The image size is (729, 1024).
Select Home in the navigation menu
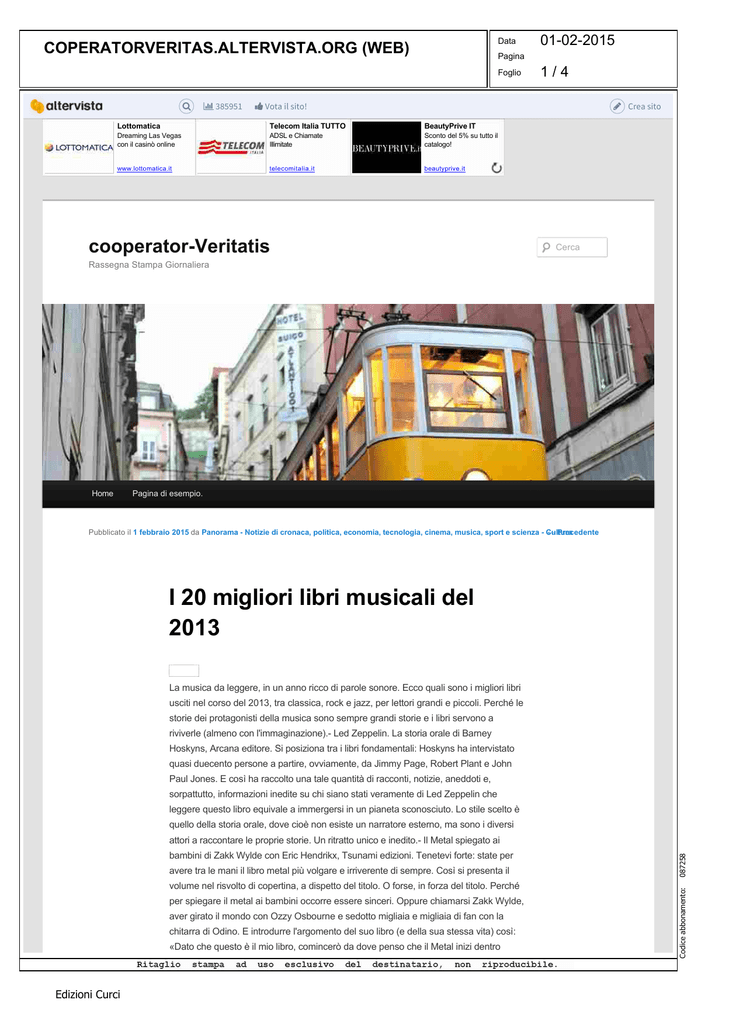click(x=102, y=494)
